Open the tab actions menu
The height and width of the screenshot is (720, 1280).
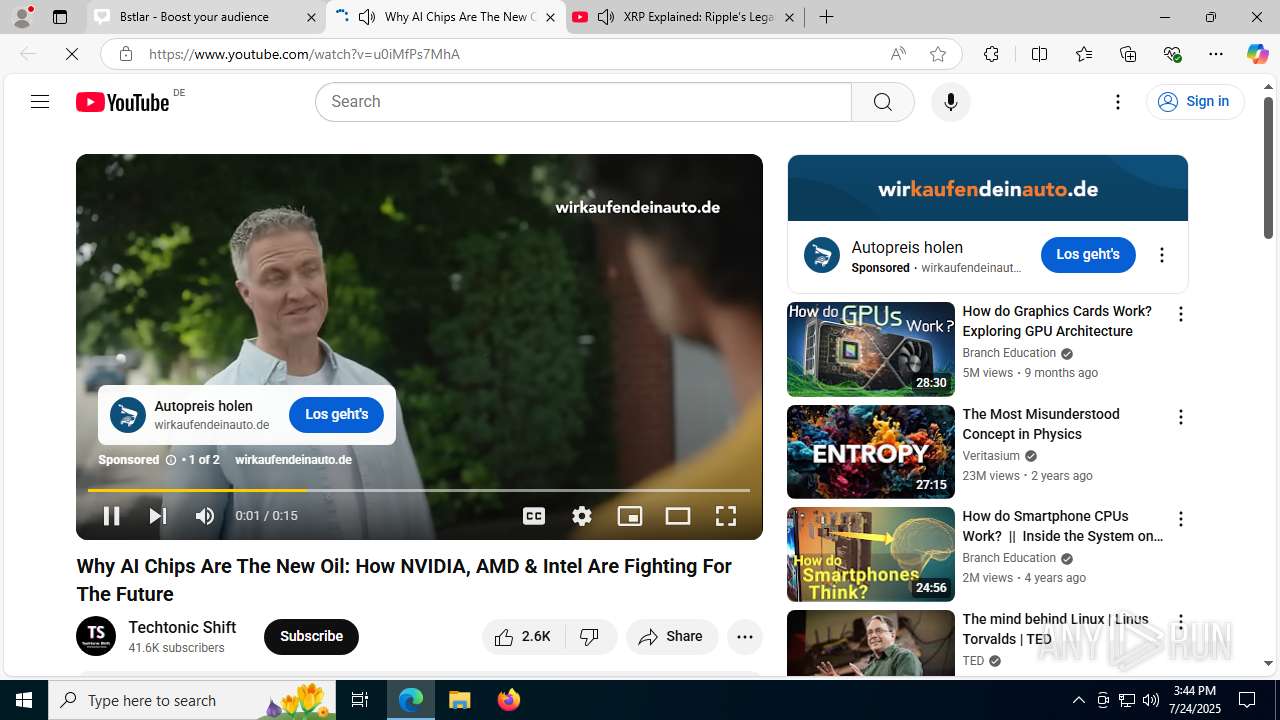point(60,17)
